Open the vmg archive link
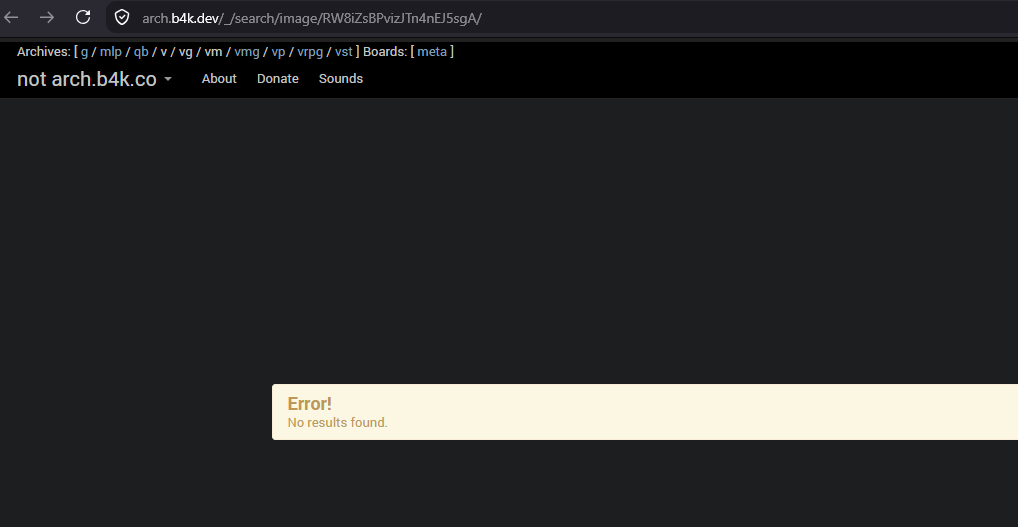The height and width of the screenshot is (527, 1018). pos(247,52)
